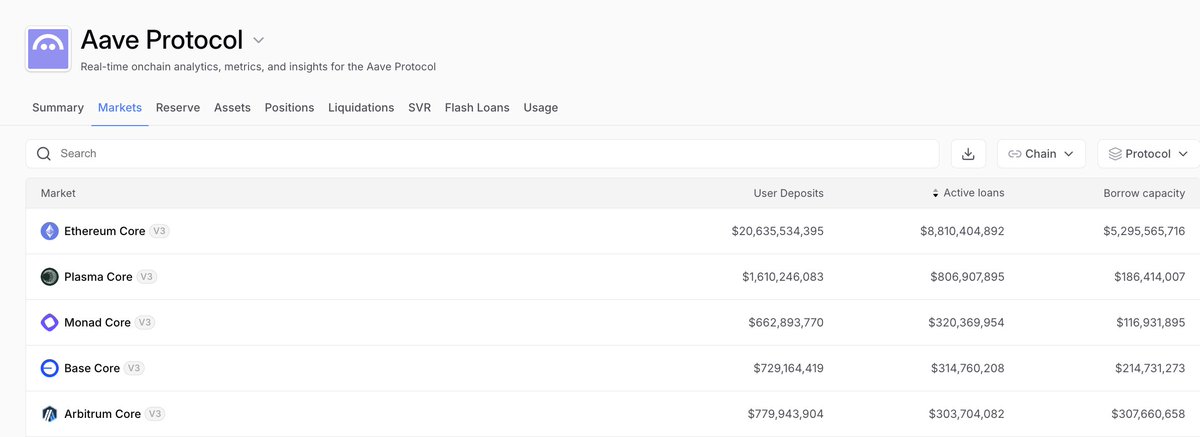1200x437 pixels.
Task: Sort by the User Deposits column header
Action: click(789, 193)
